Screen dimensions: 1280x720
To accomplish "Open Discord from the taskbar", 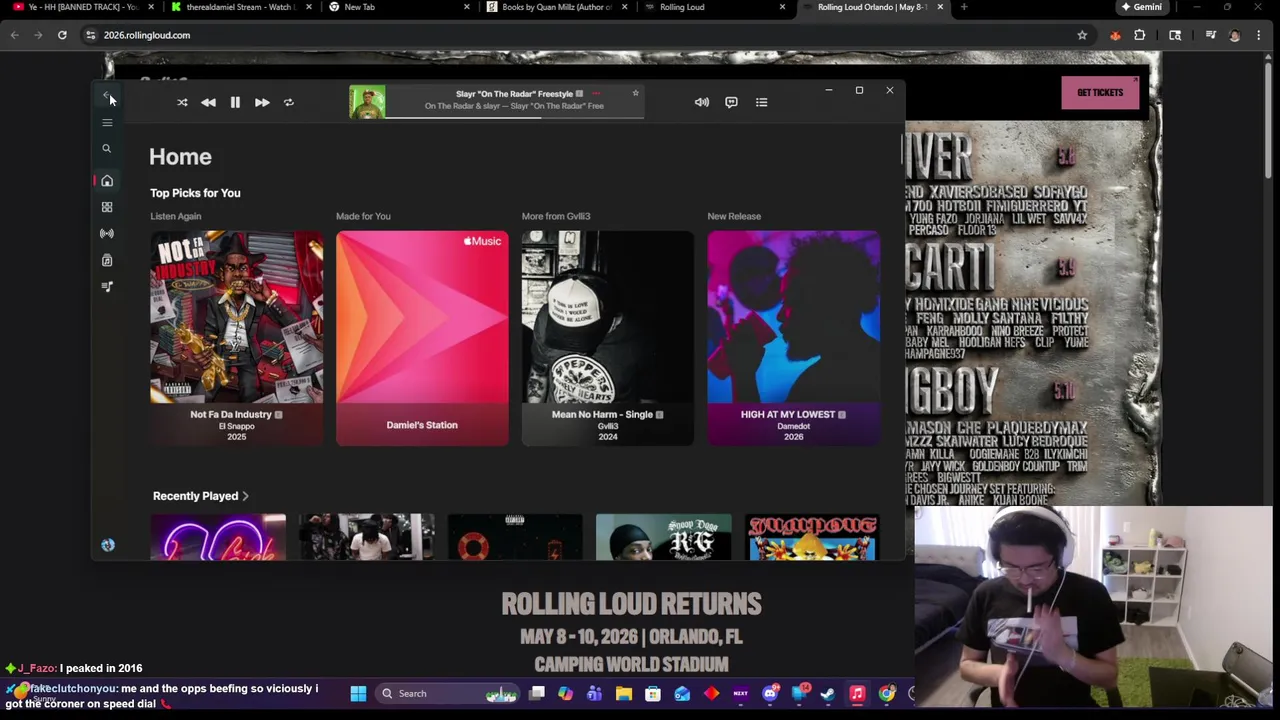I will 770,693.
